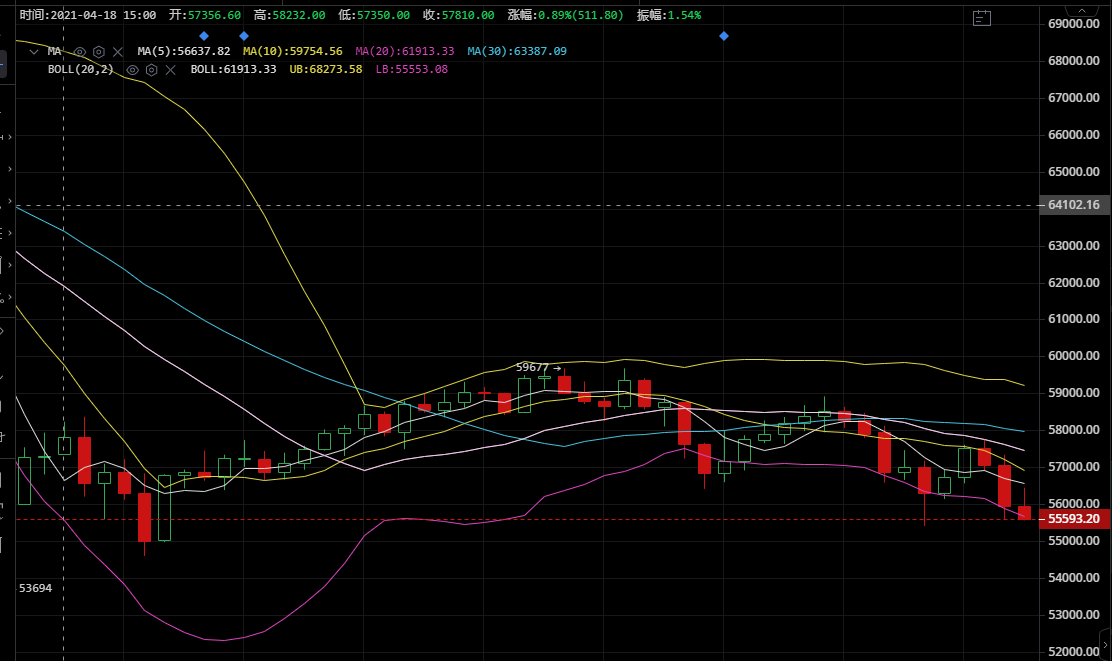Viewport: 1112px width, 661px height.
Task: Click the 59677 high price annotation
Action: [x=537, y=367]
